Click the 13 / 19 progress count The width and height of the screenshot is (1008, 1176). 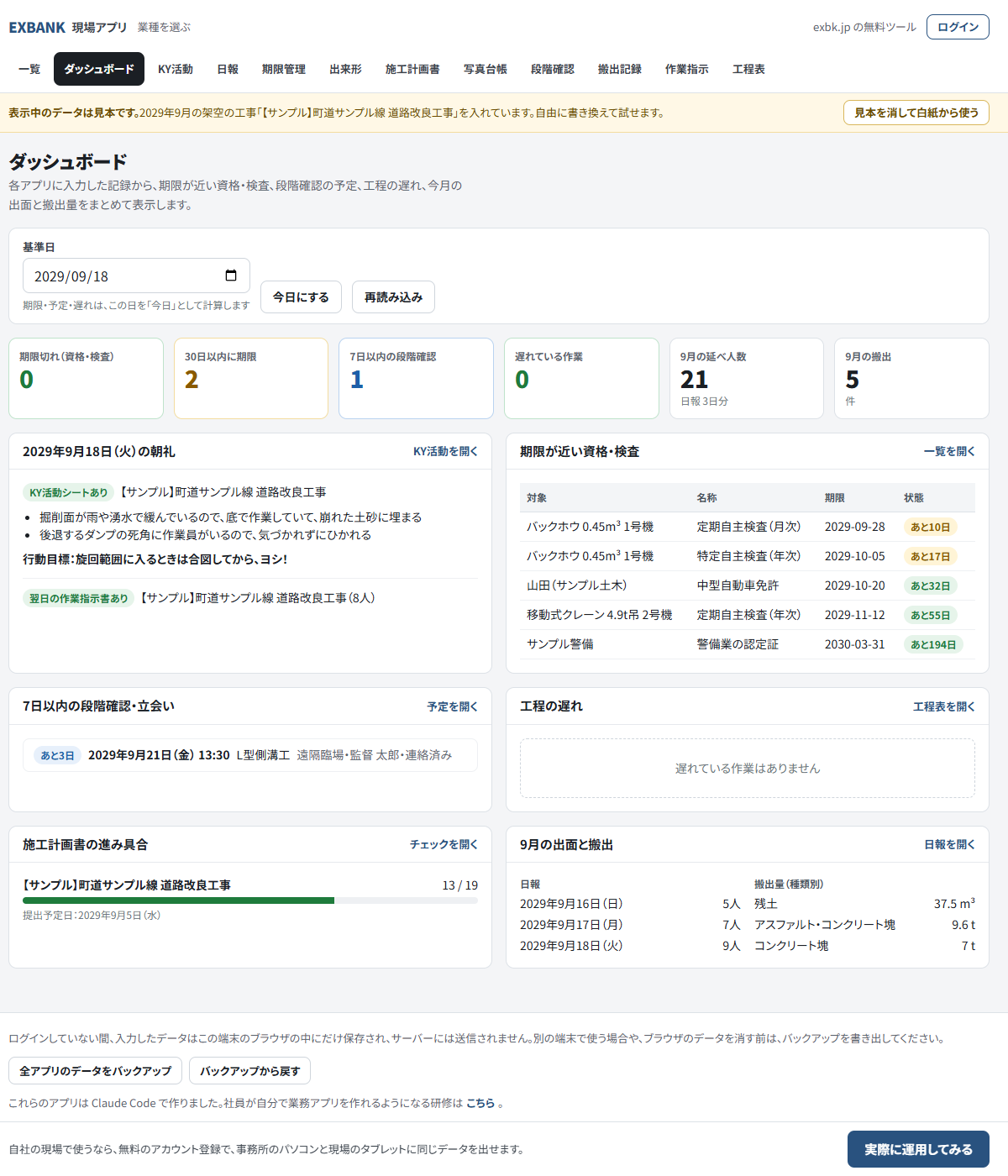(460, 885)
